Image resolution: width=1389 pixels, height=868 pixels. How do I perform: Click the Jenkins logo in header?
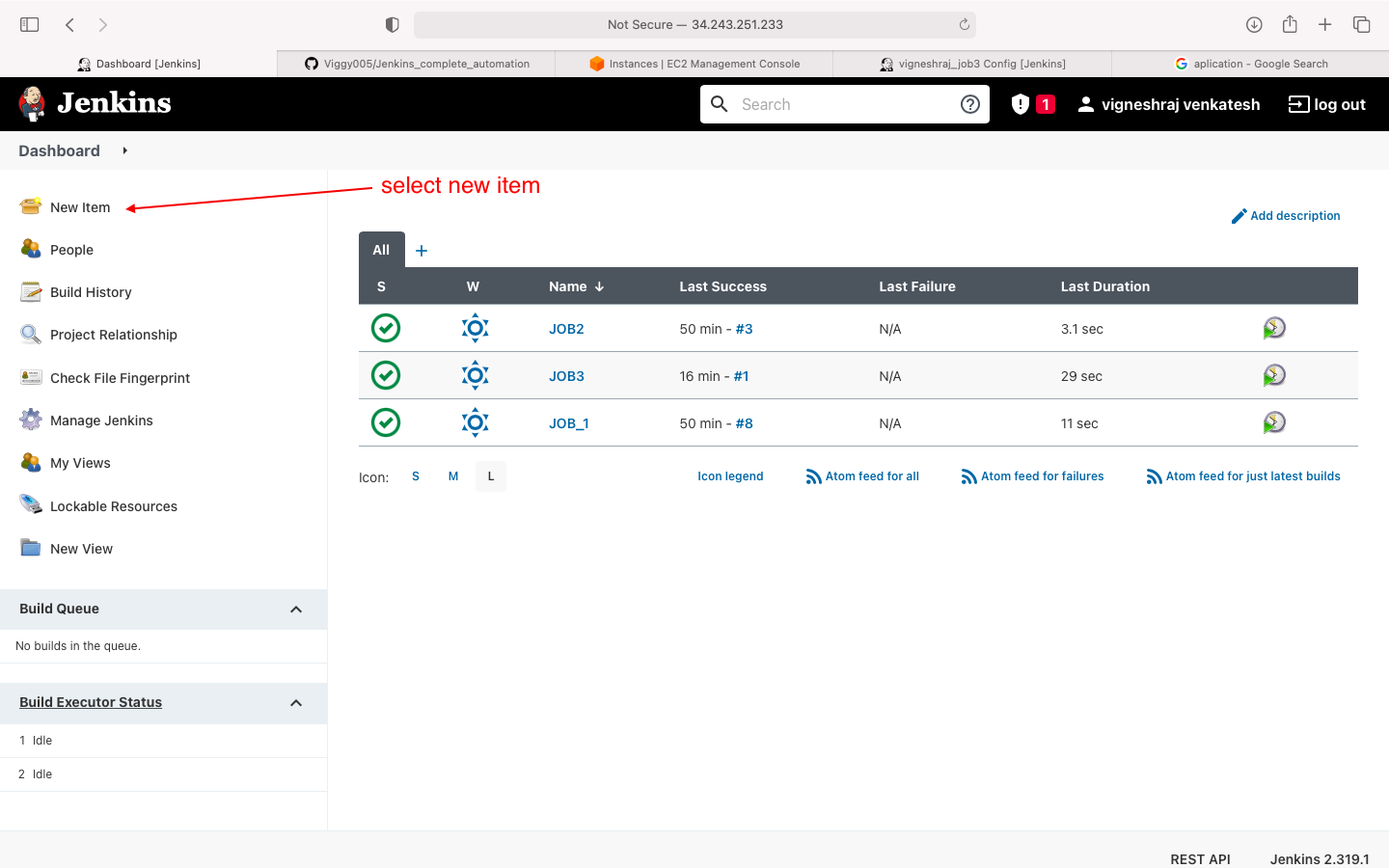pos(95,103)
